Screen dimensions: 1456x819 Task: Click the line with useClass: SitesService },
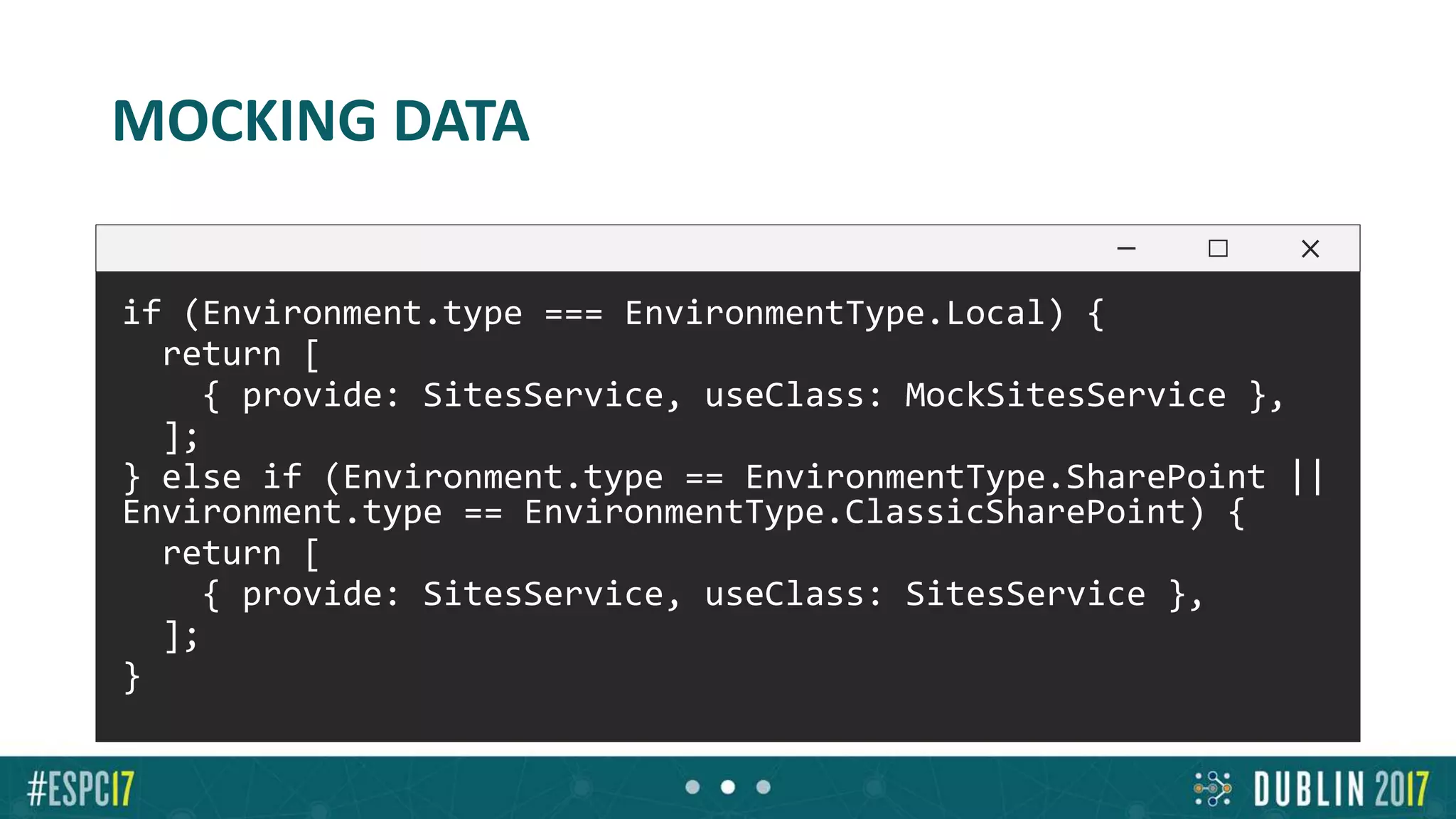click(703, 594)
